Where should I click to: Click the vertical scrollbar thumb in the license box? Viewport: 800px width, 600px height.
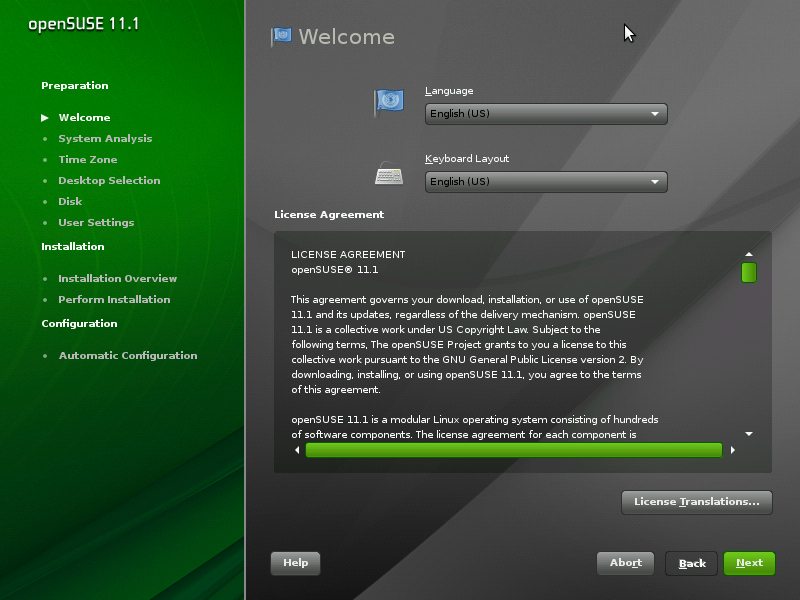pyautogui.click(x=749, y=272)
